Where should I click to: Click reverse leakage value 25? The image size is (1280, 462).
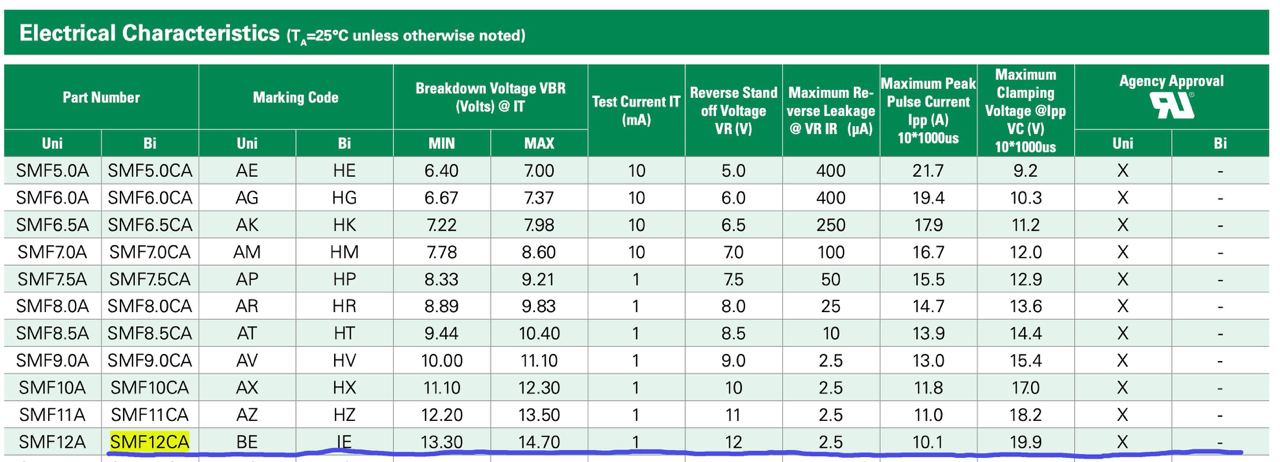(x=830, y=306)
